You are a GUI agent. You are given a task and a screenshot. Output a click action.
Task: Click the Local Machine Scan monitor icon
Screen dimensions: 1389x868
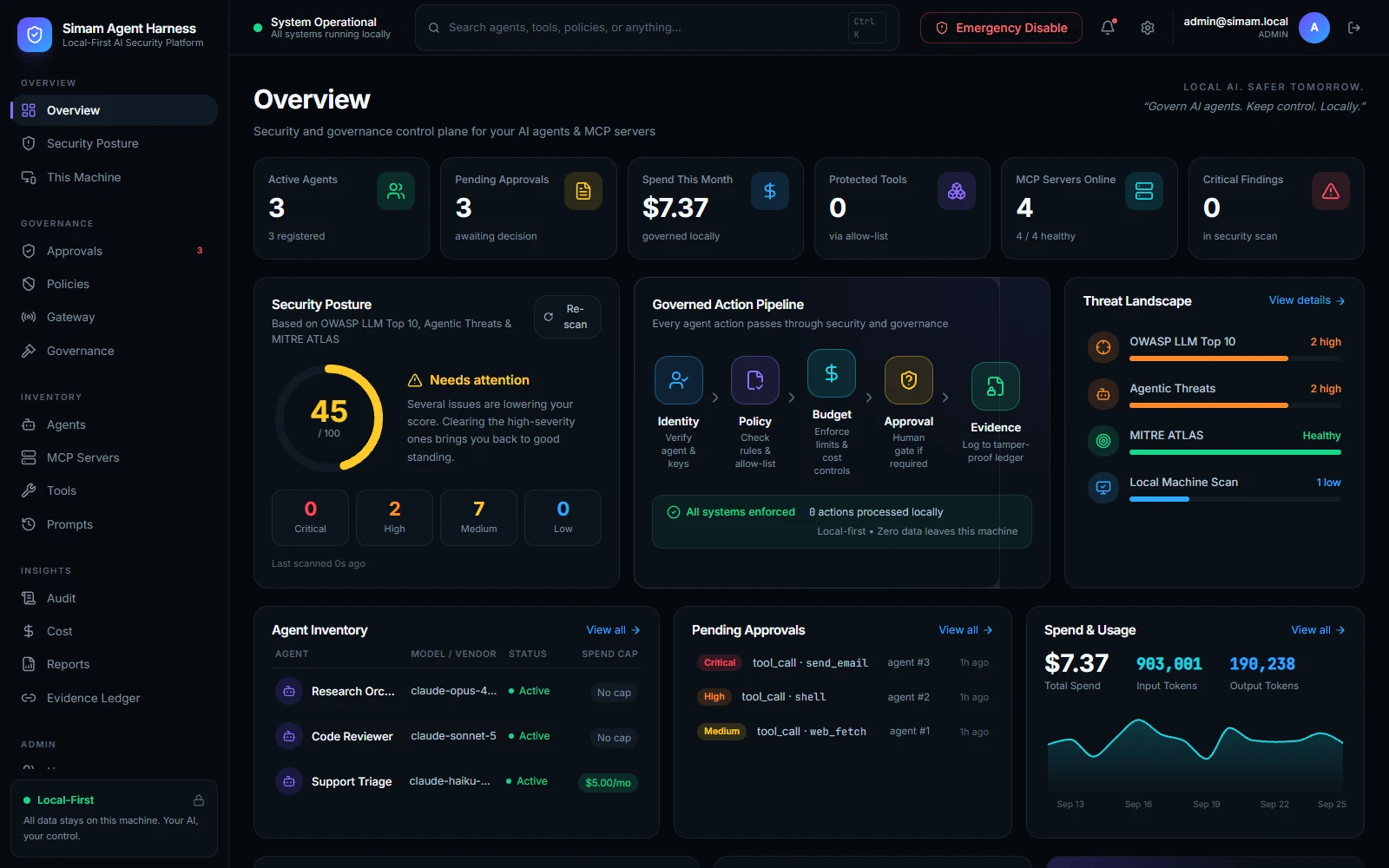coord(1103,488)
